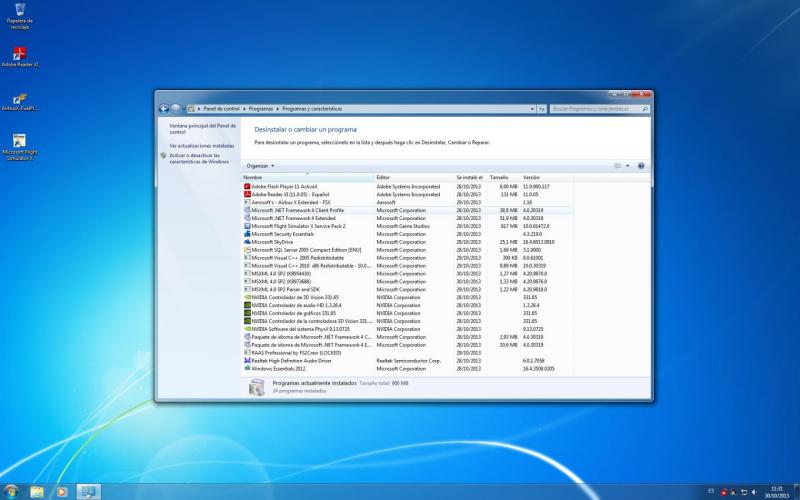
Task: Open Ventana principal del Panel de control link
Action: coord(203,129)
